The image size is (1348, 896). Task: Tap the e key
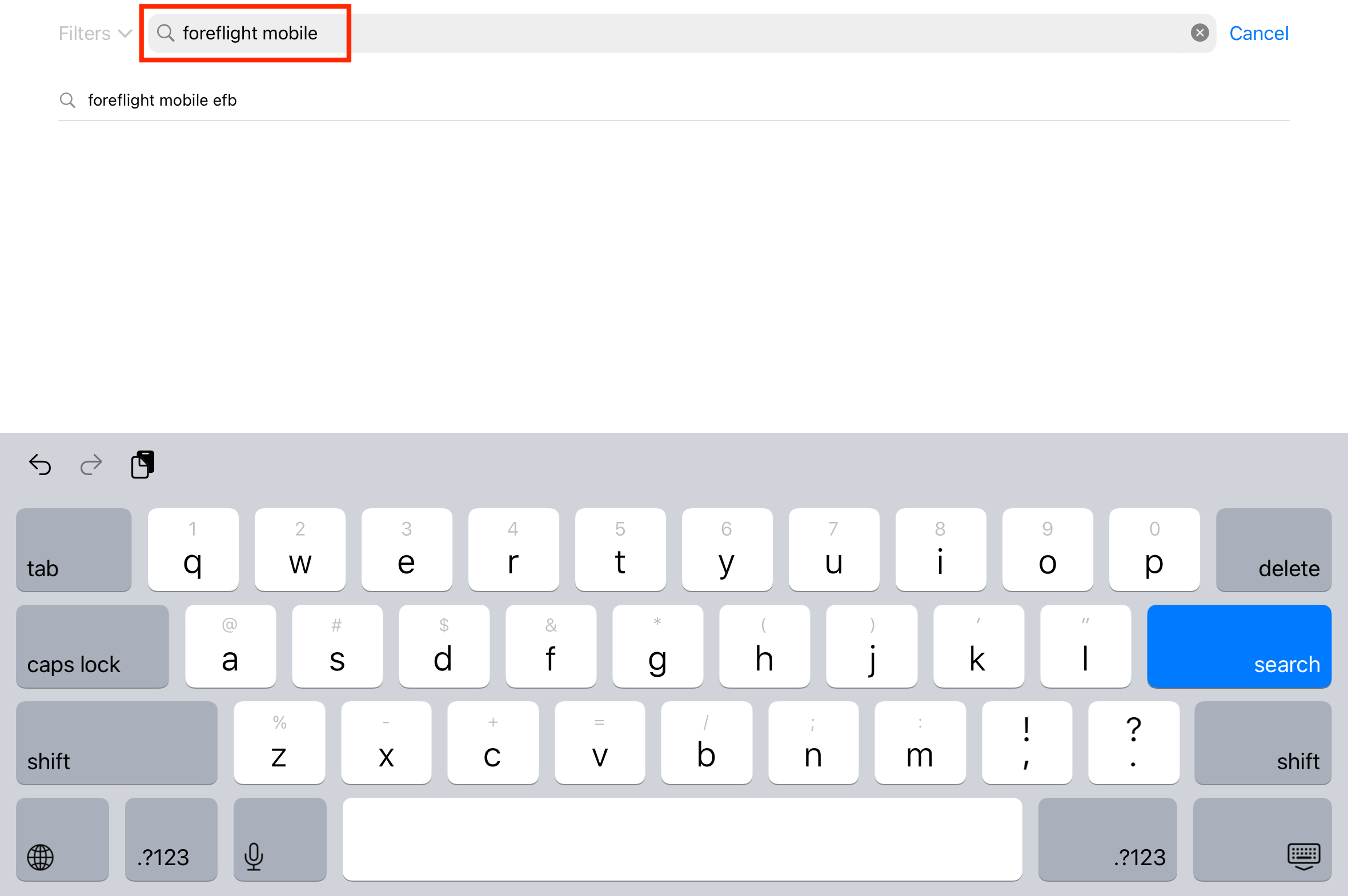(x=407, y=550)
